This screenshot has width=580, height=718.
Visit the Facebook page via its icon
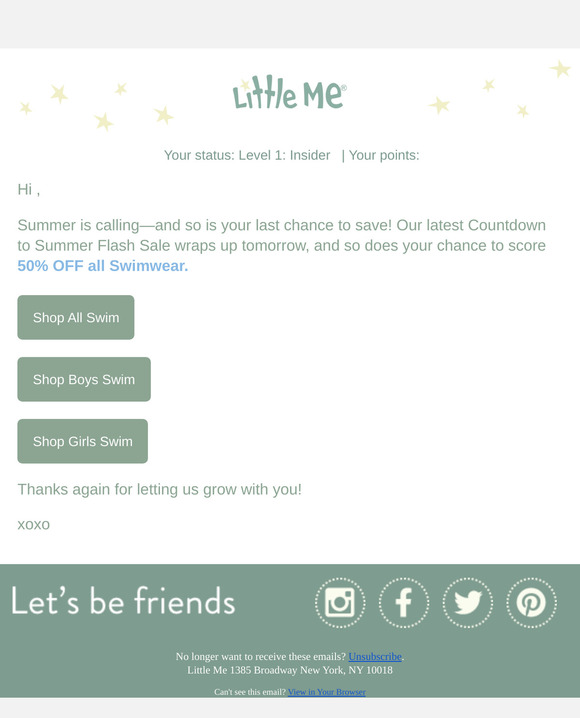tap(404, 603)
